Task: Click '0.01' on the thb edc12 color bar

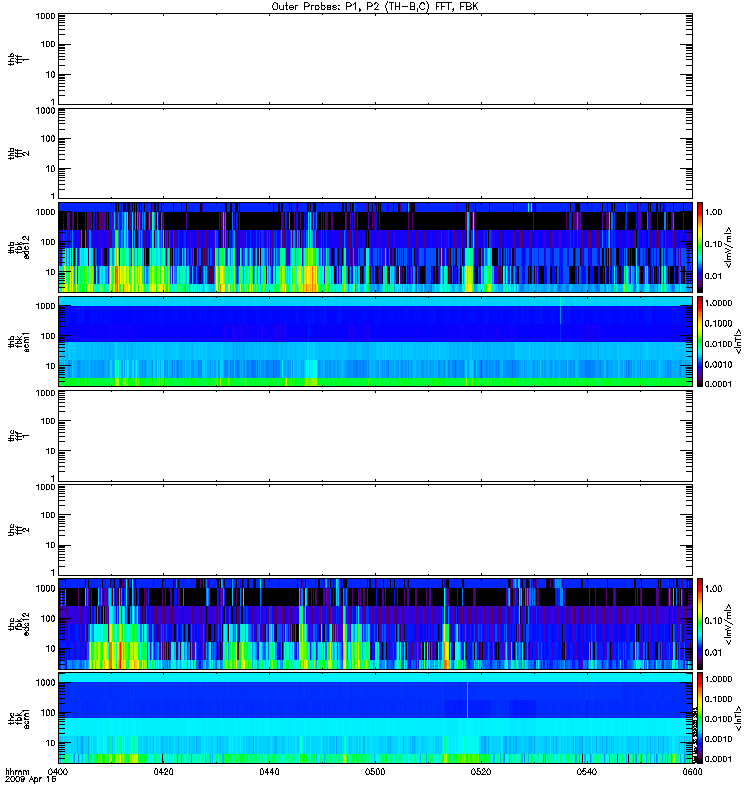Action: 713,276
